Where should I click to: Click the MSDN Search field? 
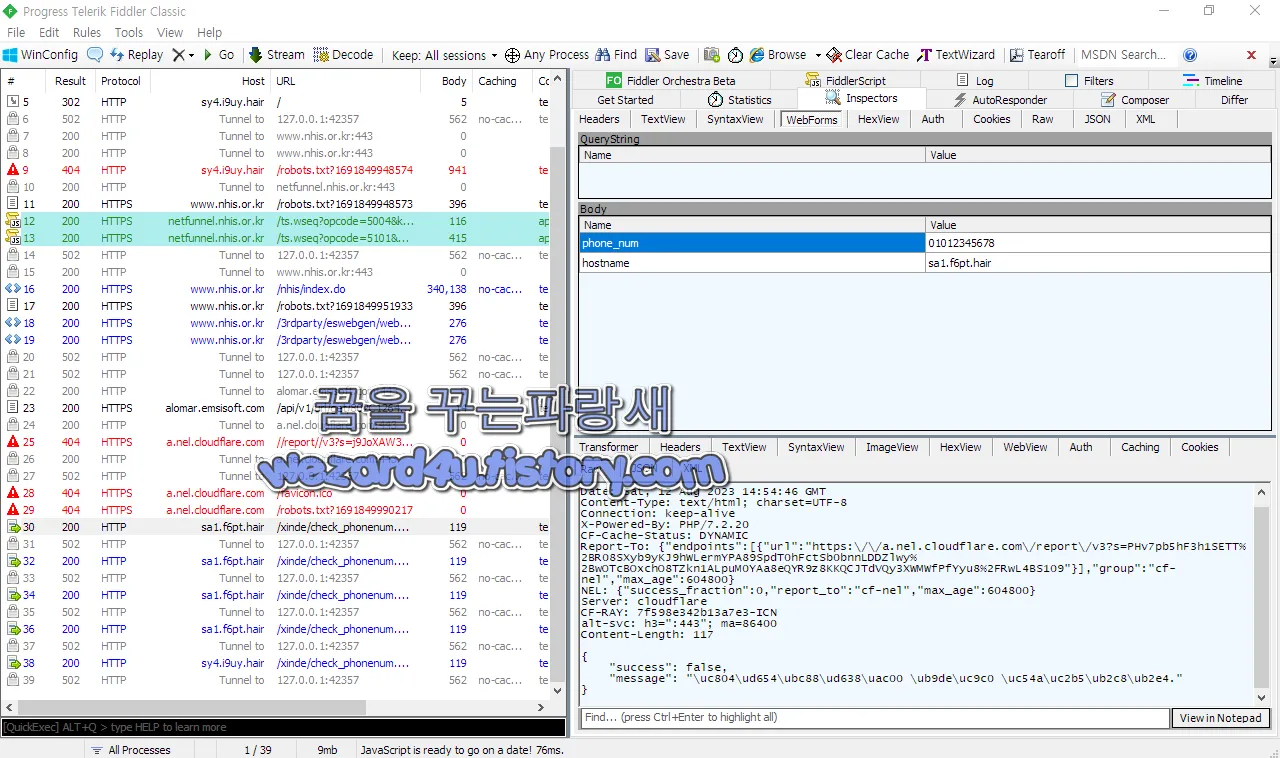pos(1124,55)
